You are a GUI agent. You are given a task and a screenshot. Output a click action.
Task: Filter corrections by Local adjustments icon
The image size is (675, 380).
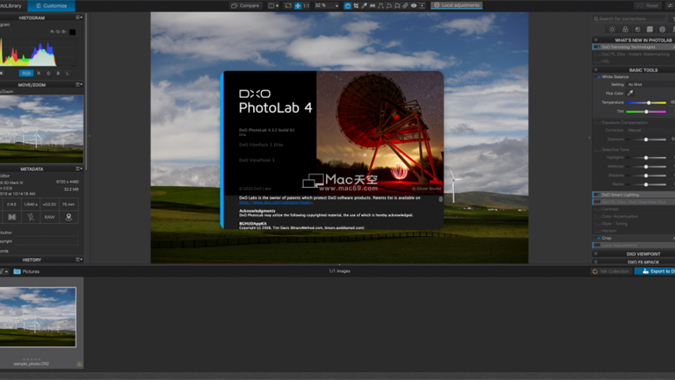663,29
